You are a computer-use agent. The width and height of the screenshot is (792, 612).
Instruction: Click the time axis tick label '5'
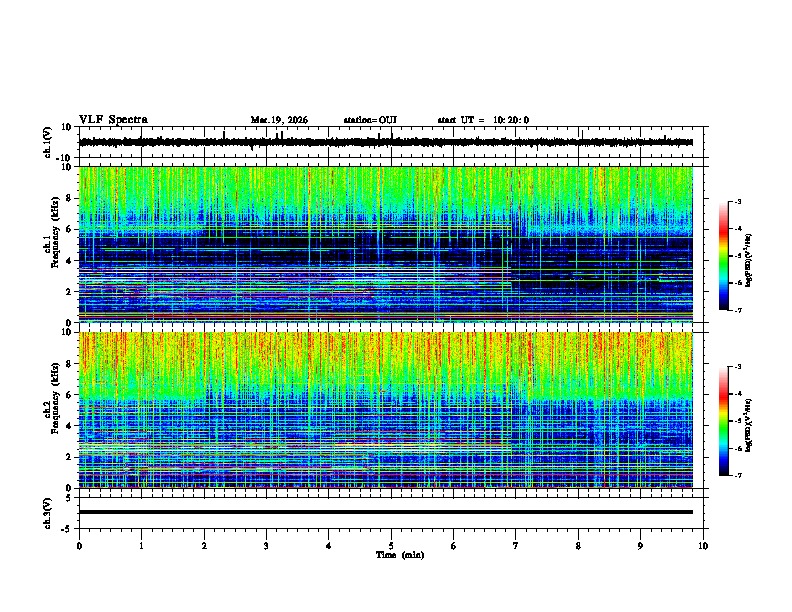(x=391, y=546)
